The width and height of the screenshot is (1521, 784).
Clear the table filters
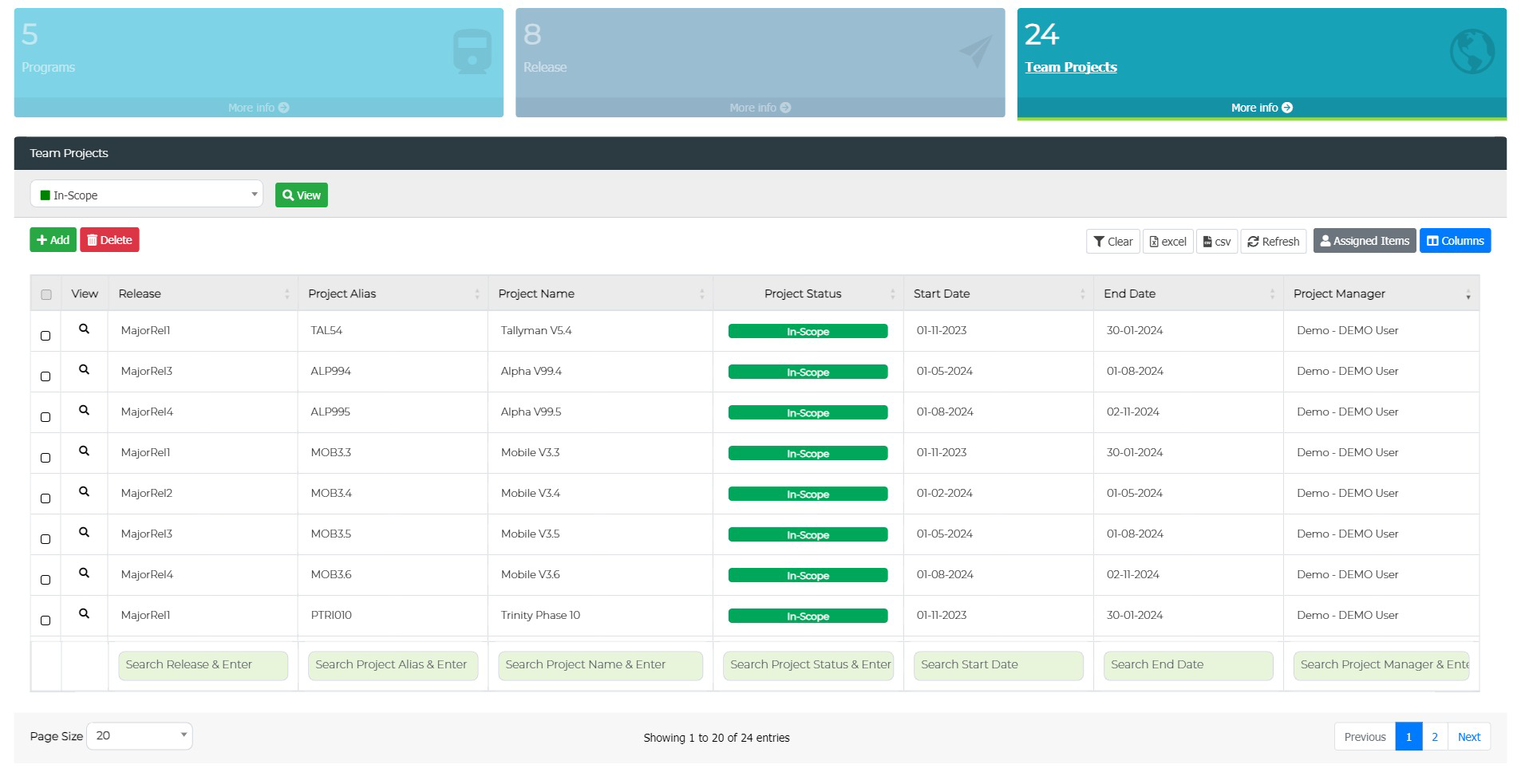pyautogui.click(x=1113, y=241)
